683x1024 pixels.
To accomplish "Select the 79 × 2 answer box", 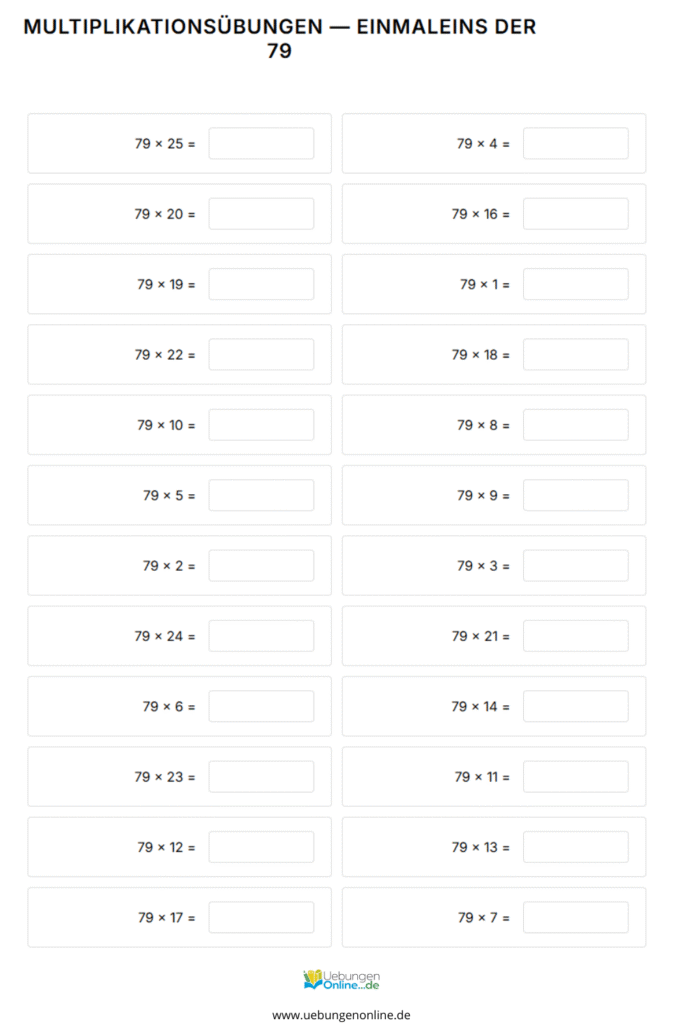I will pyautogui.click(x=261, y=566).
